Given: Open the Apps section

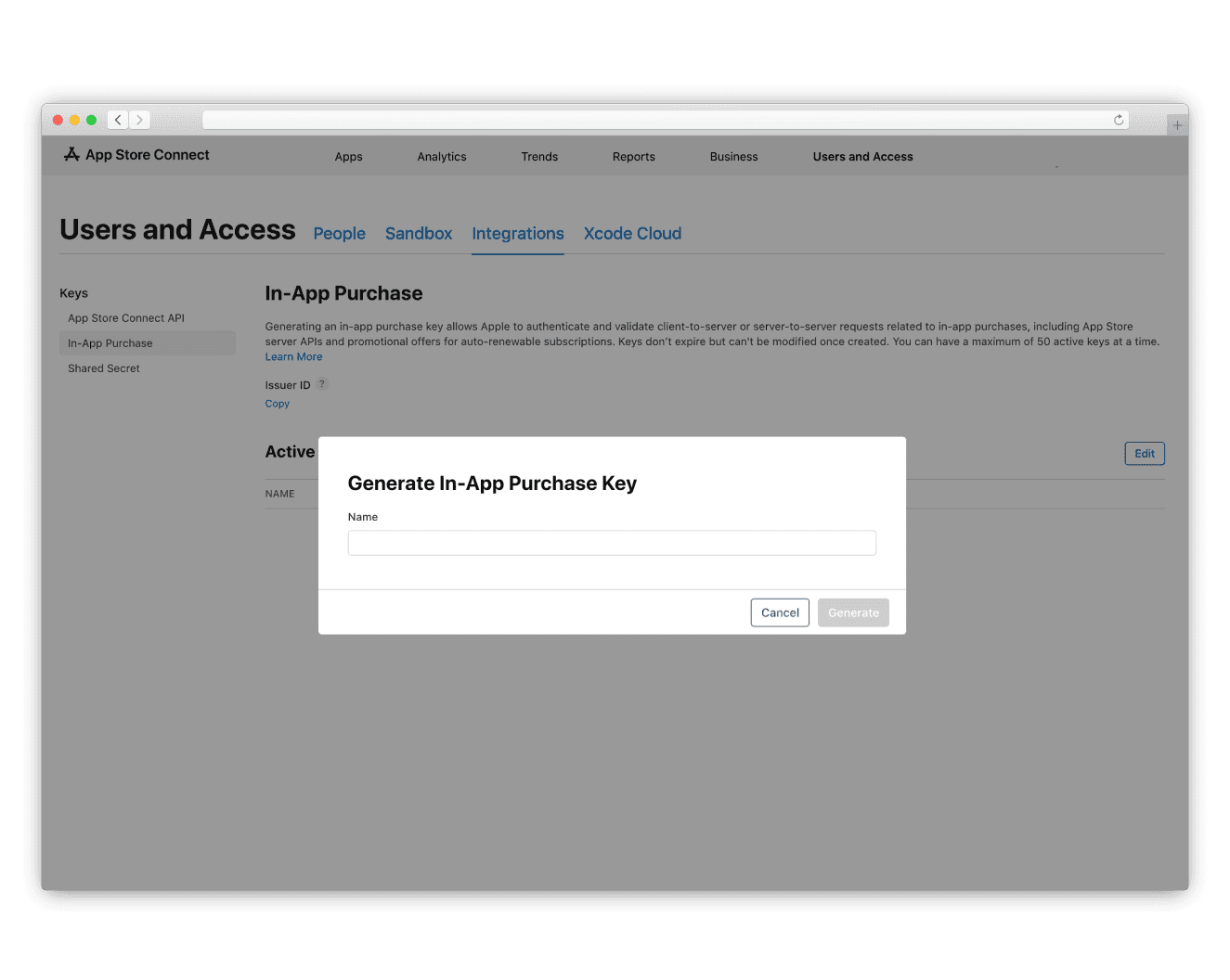Looking at the screenshot, I should pyautogui.click(x=348, y=156).
